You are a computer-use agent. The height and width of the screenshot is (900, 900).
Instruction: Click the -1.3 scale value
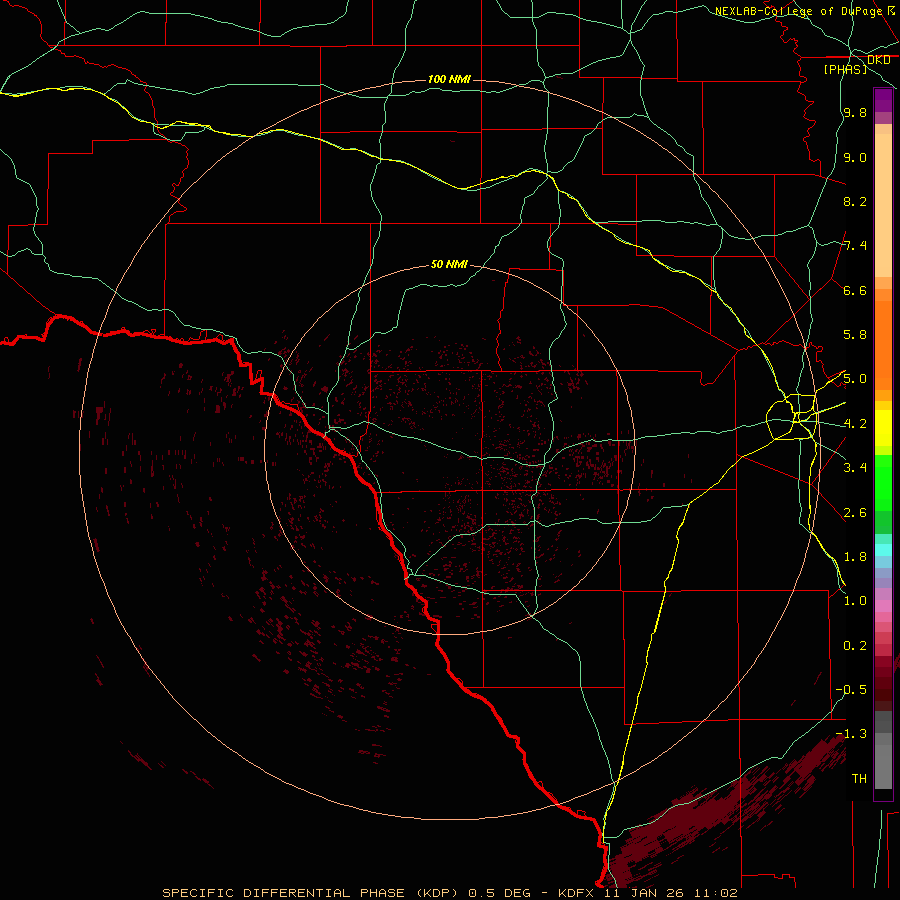pos(851,734)
